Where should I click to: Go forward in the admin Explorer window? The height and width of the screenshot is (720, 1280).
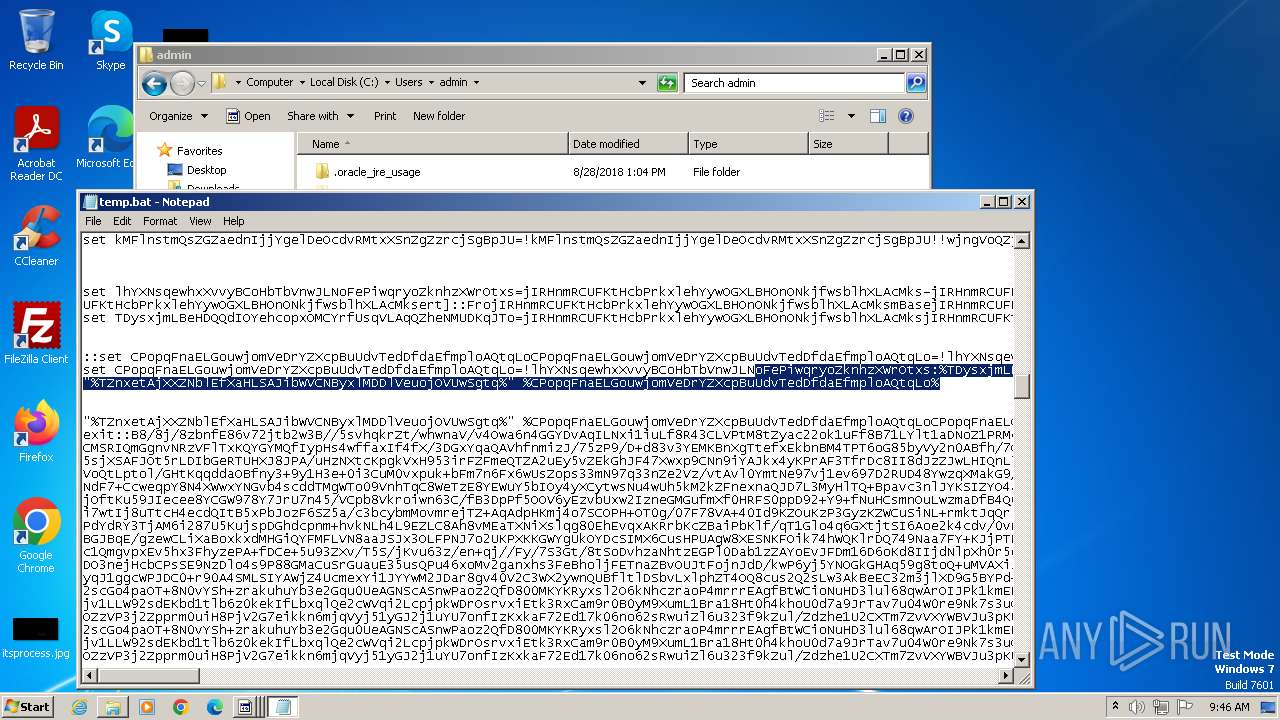(x=182, y=83)
